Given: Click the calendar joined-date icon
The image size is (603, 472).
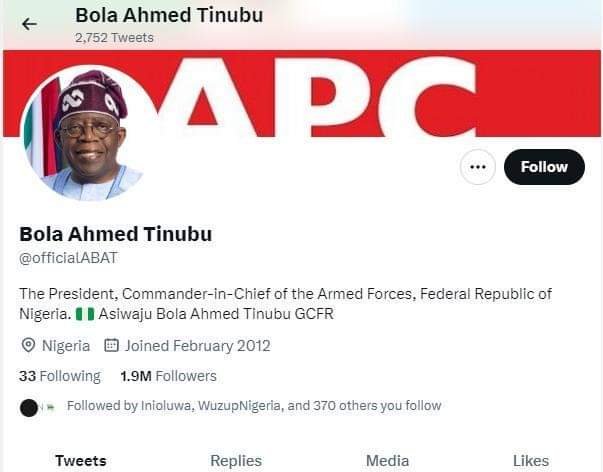Looking at the screenshot, I should [112, 346].
